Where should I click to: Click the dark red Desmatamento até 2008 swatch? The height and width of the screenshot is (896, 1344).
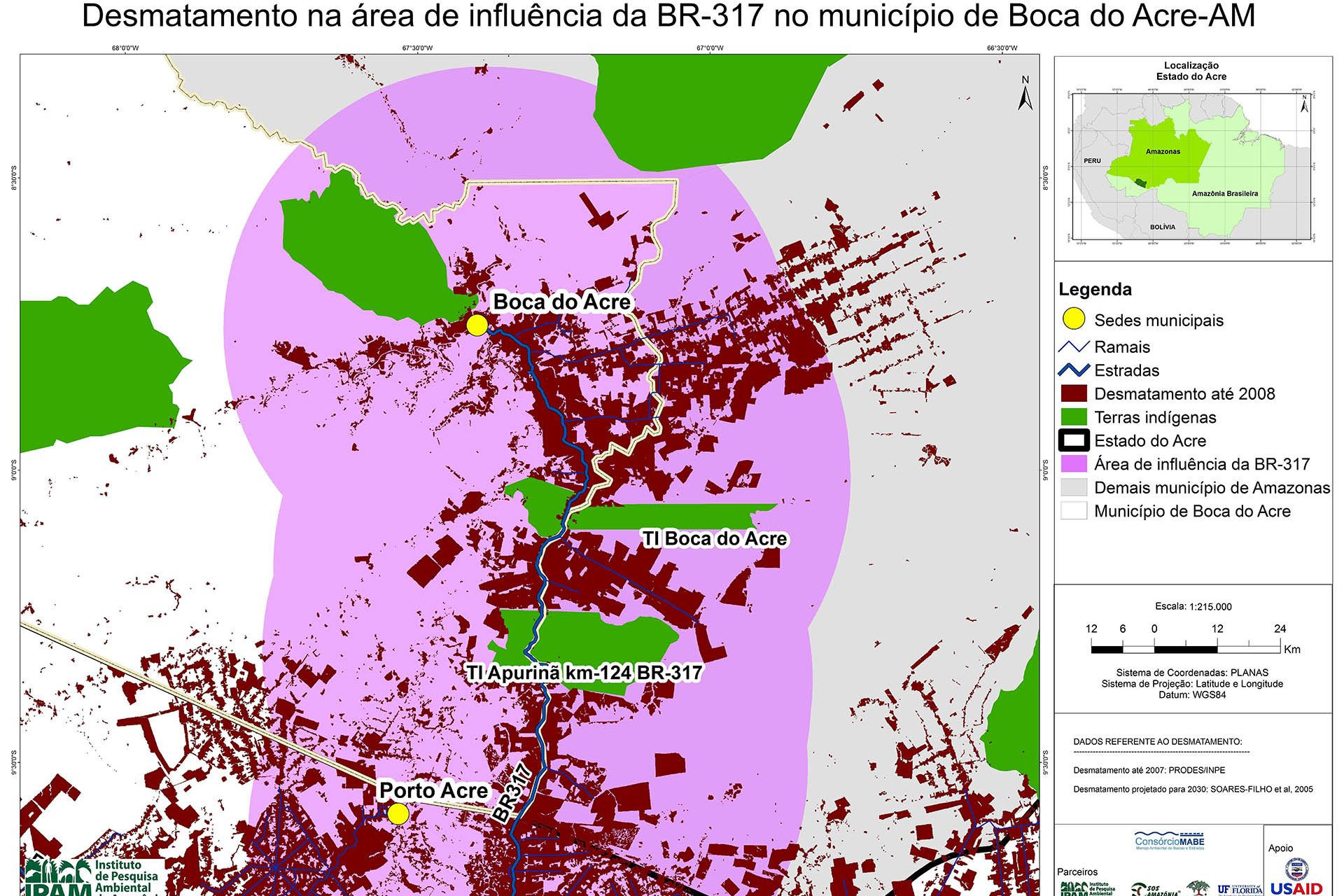click(x=1074, y=393)
